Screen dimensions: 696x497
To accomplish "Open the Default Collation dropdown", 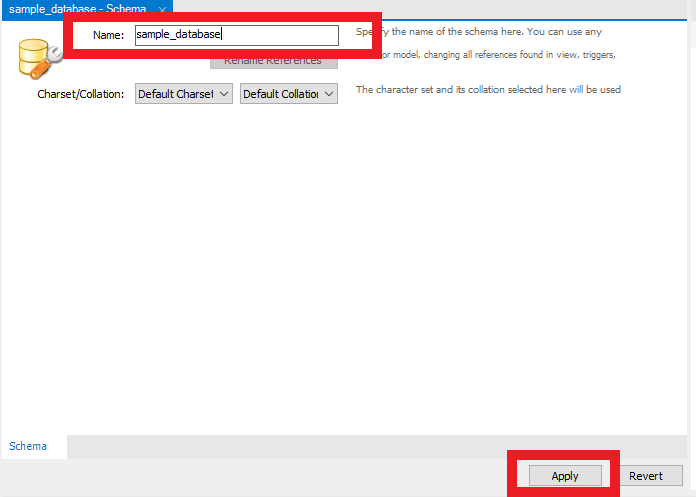I will point(289,94).
